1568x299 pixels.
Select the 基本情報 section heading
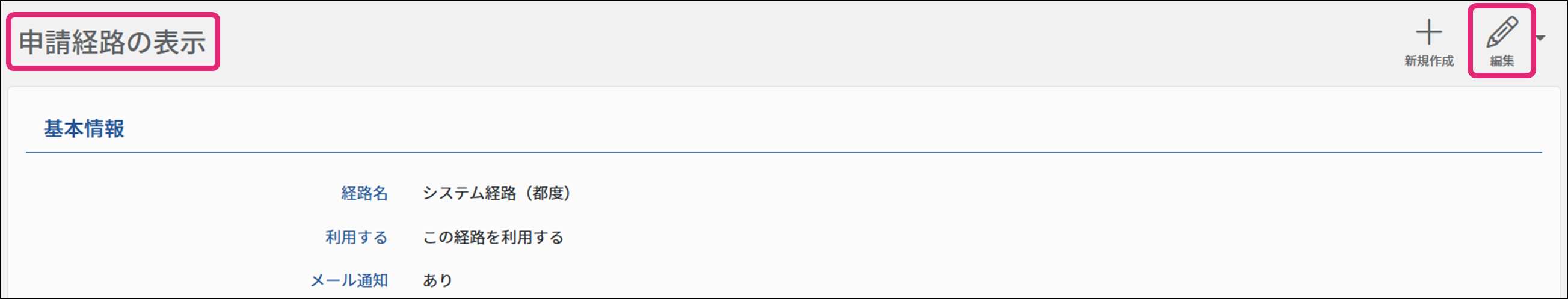click(x=84, y=129)
